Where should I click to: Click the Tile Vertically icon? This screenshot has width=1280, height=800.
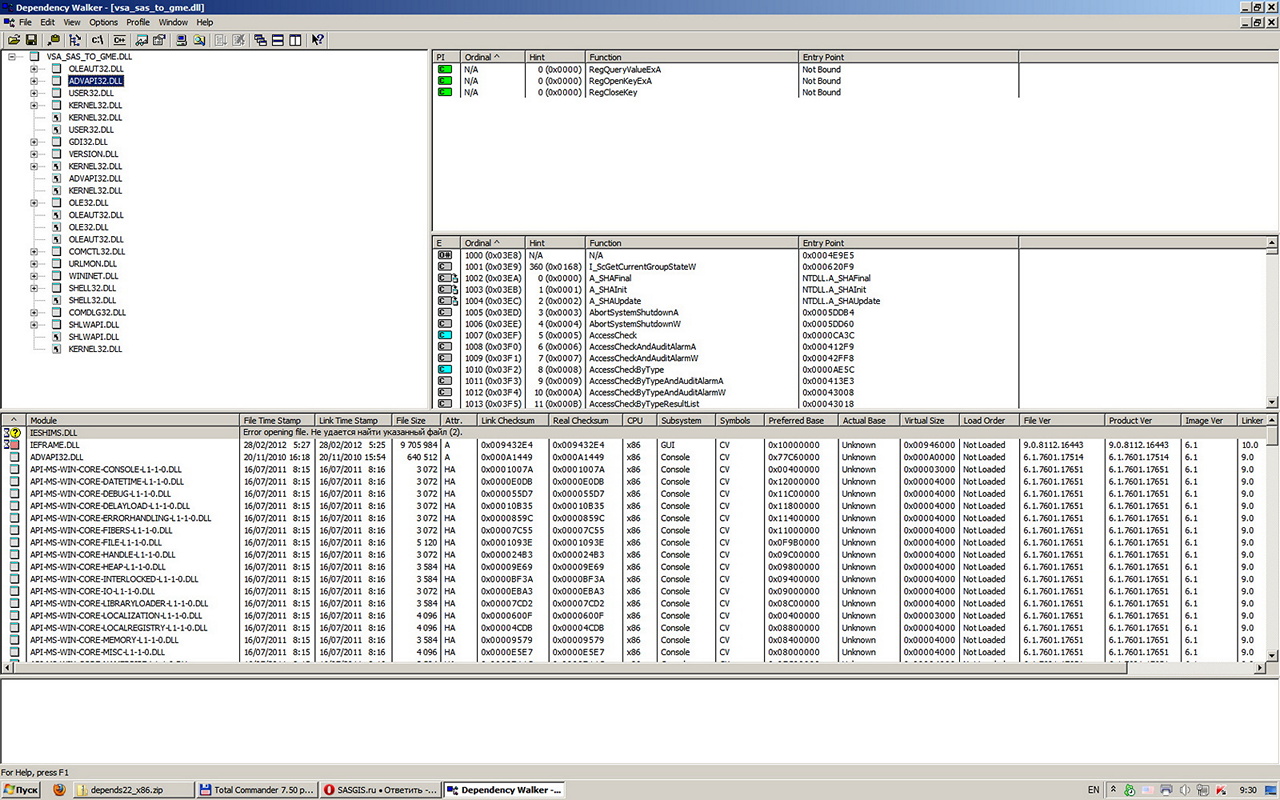(x=295, y=40)
